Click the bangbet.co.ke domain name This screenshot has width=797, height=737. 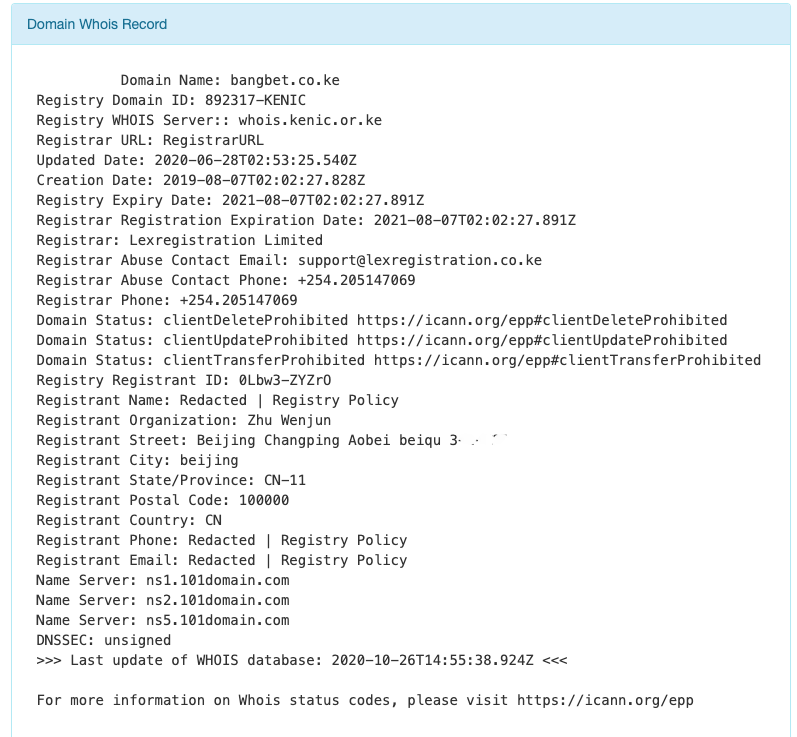285,80
